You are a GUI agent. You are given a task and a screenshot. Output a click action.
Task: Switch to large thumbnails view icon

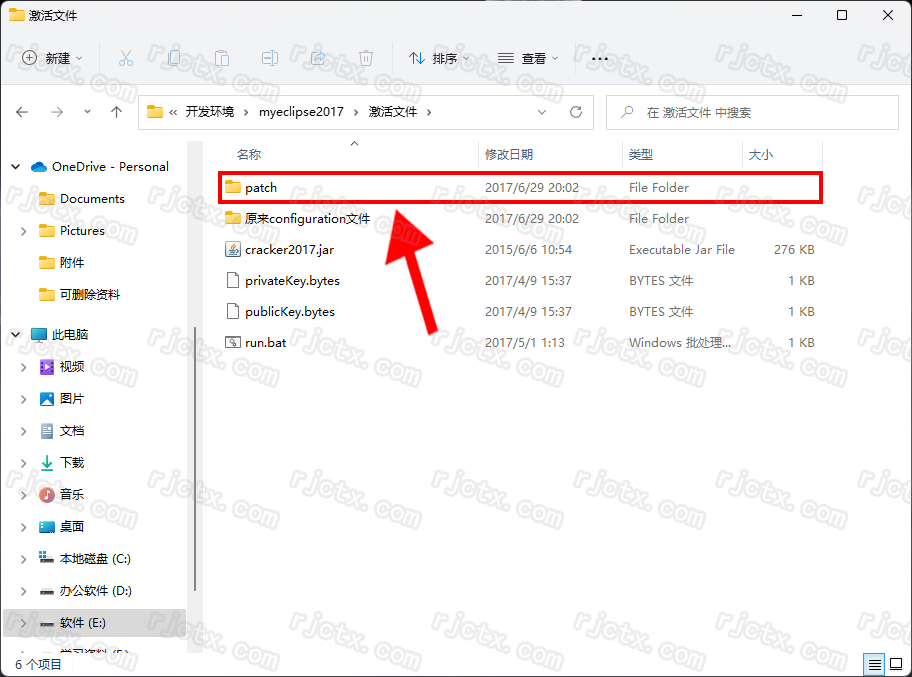tap(895, 664)
